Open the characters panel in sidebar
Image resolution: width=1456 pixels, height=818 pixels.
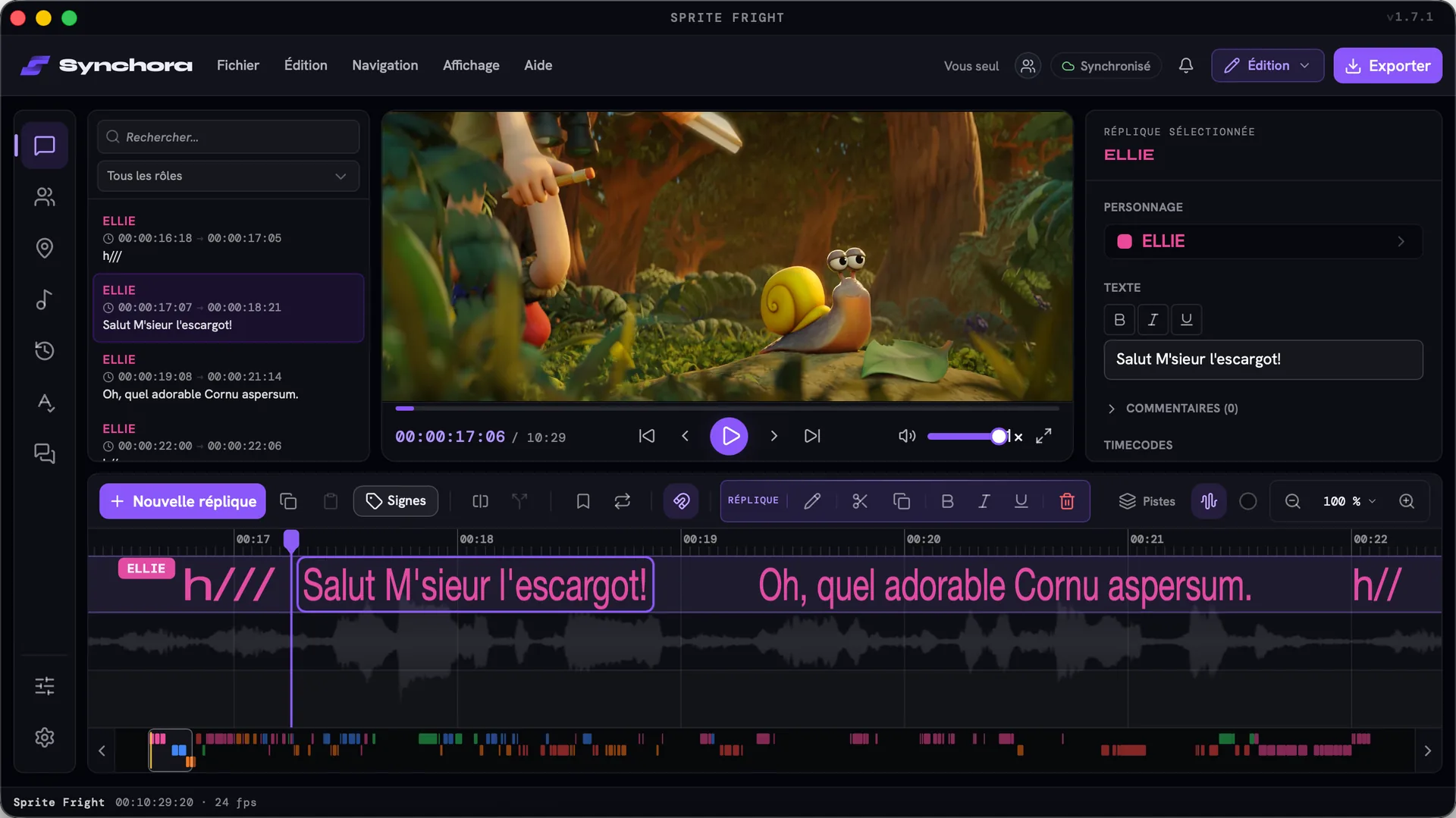[x=45, y=197]
